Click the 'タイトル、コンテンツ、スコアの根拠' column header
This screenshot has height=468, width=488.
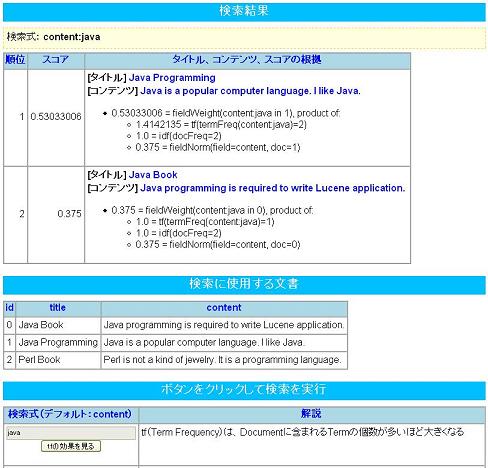click(x=247, y=60)
